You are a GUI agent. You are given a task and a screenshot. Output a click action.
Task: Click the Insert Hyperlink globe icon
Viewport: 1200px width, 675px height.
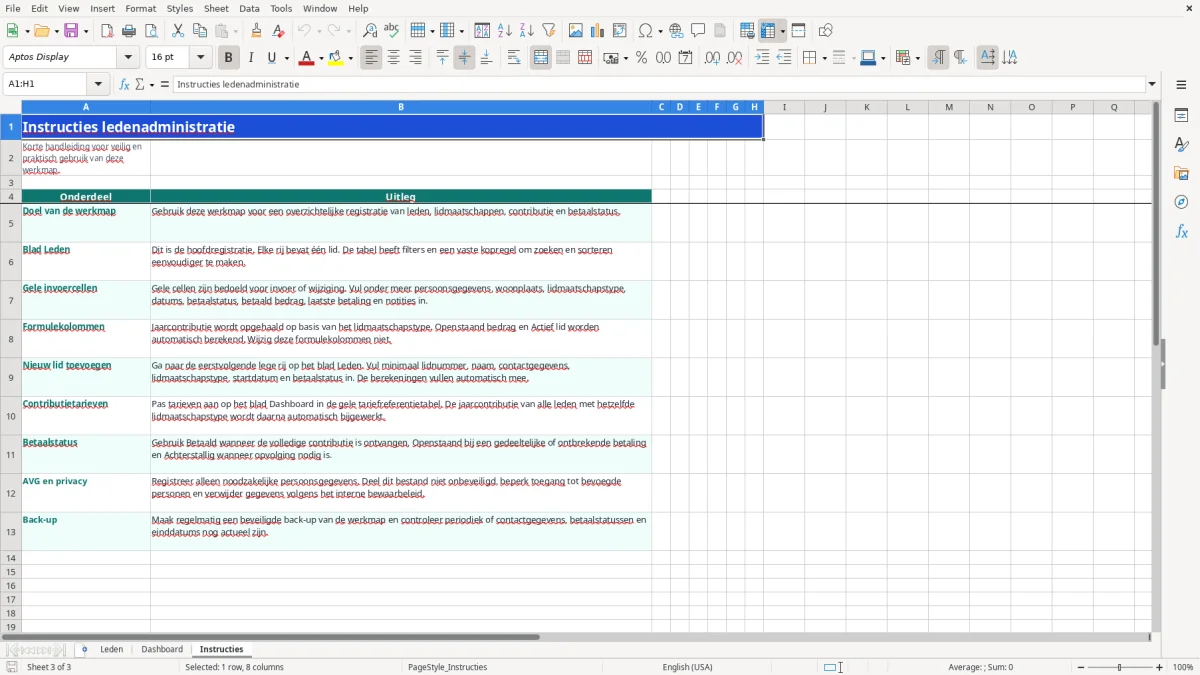coord(676,31)
